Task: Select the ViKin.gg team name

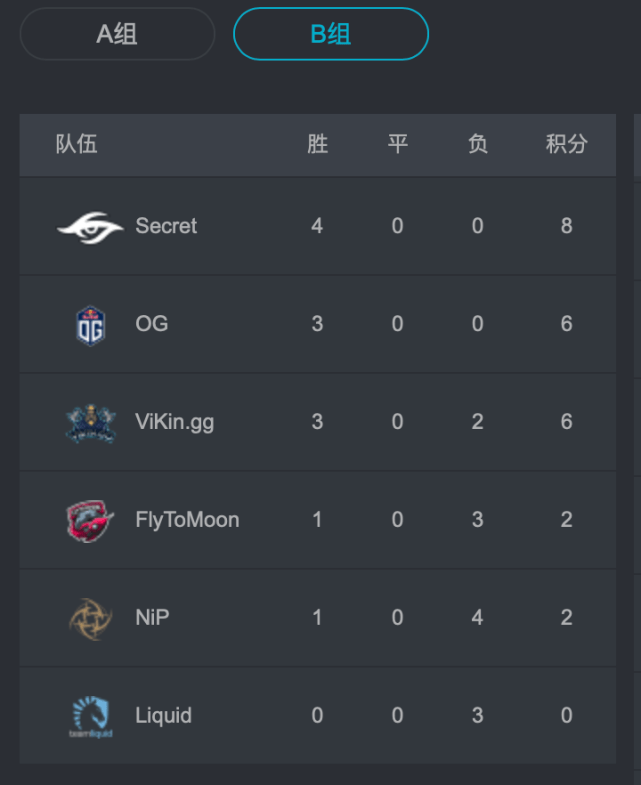Action: (175, 422)
